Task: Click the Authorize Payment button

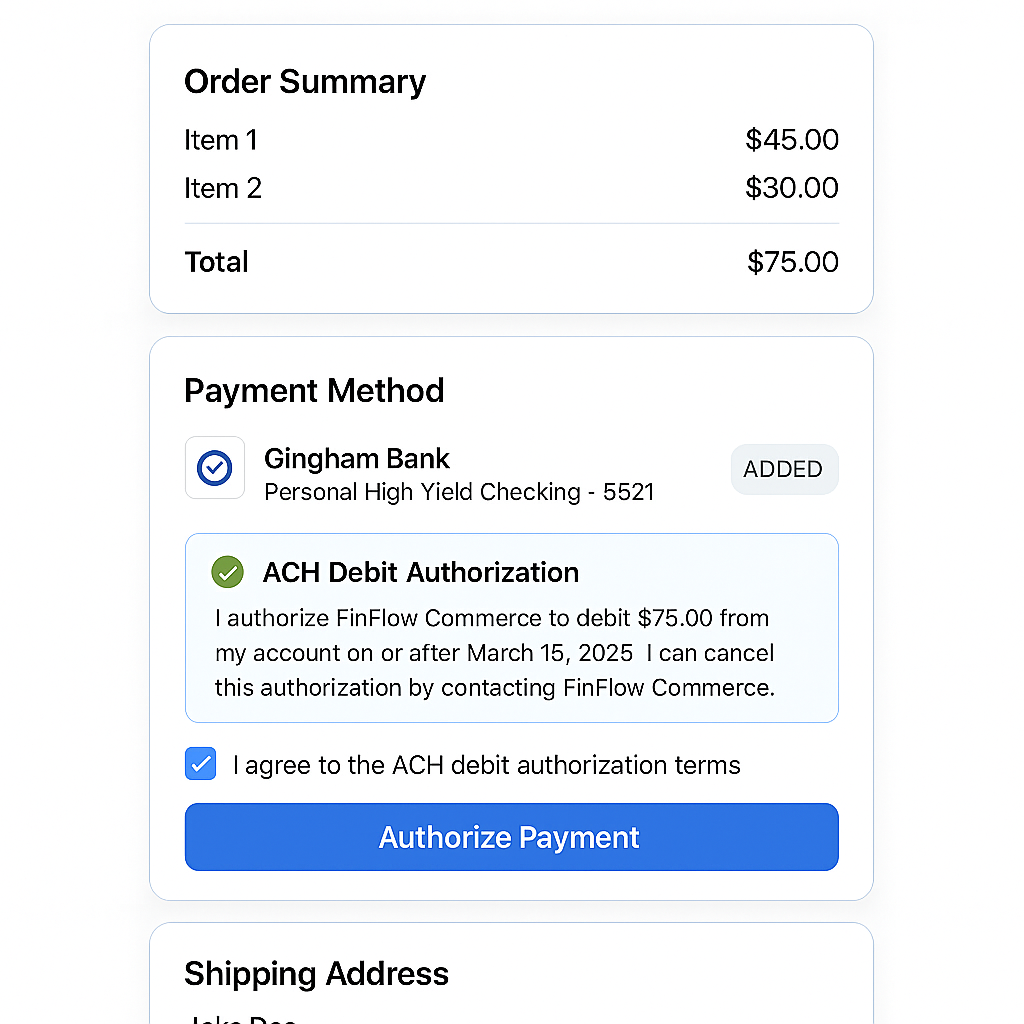Action: [x=511, y=837]
